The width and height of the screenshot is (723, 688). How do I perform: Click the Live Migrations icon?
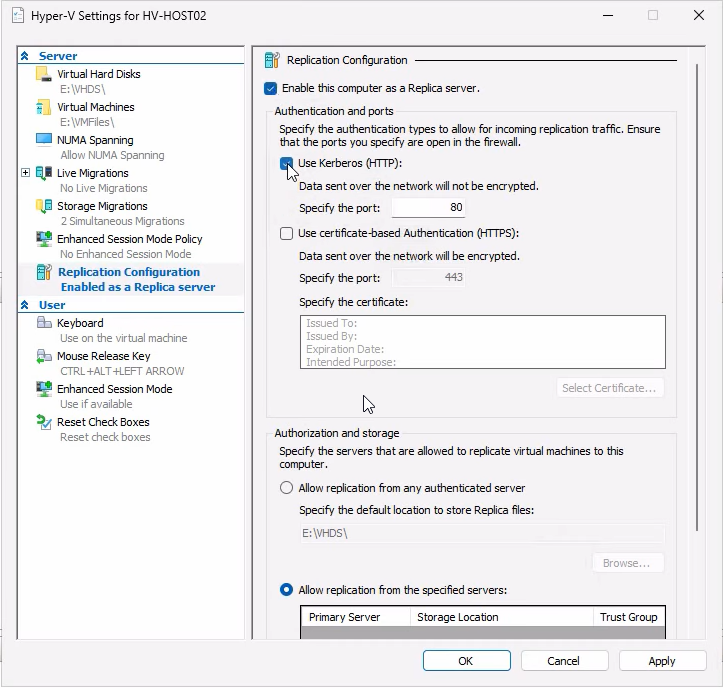coord(44,173)
